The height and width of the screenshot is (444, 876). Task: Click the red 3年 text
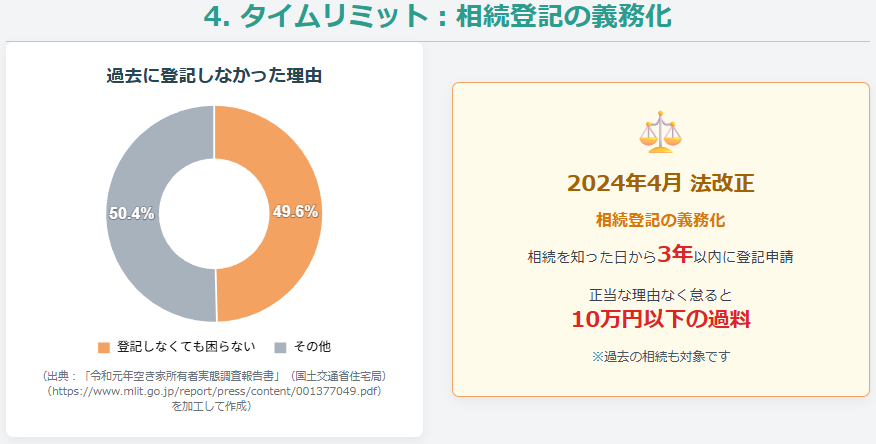(675, 255)
